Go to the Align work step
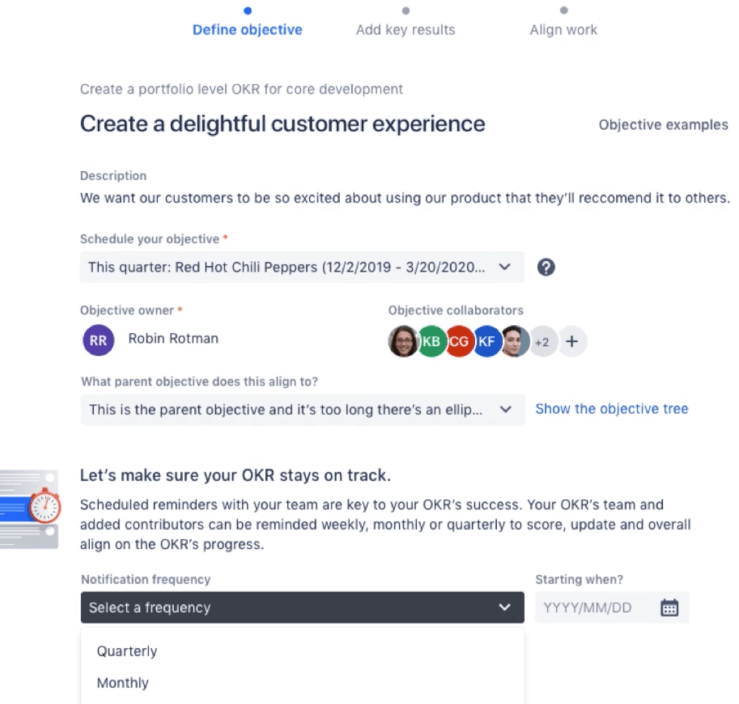The width and height of the screenshot is (739, 704). pos(563,29)
